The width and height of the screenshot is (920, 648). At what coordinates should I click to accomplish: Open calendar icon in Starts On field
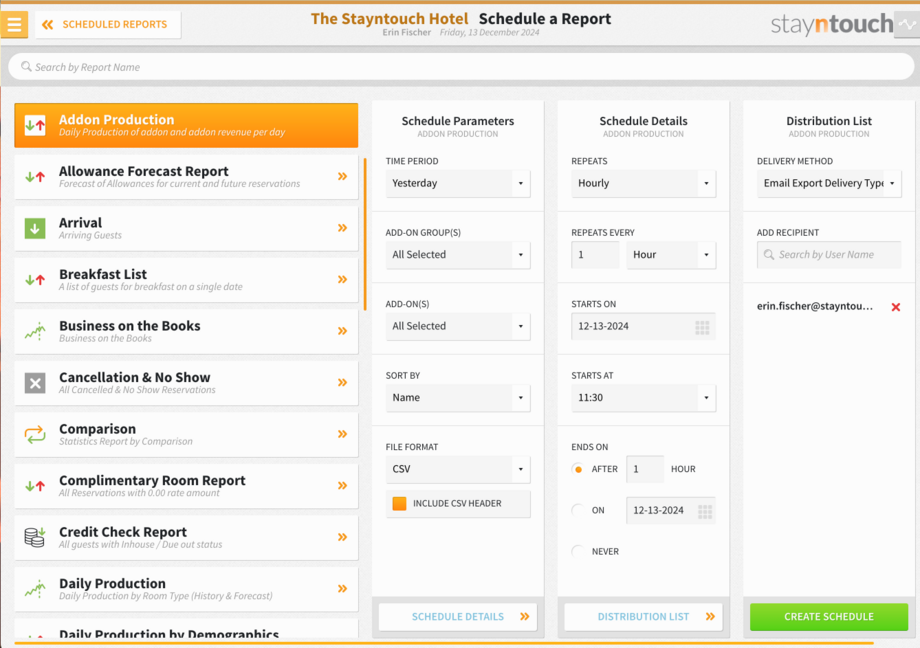point(702,328)
